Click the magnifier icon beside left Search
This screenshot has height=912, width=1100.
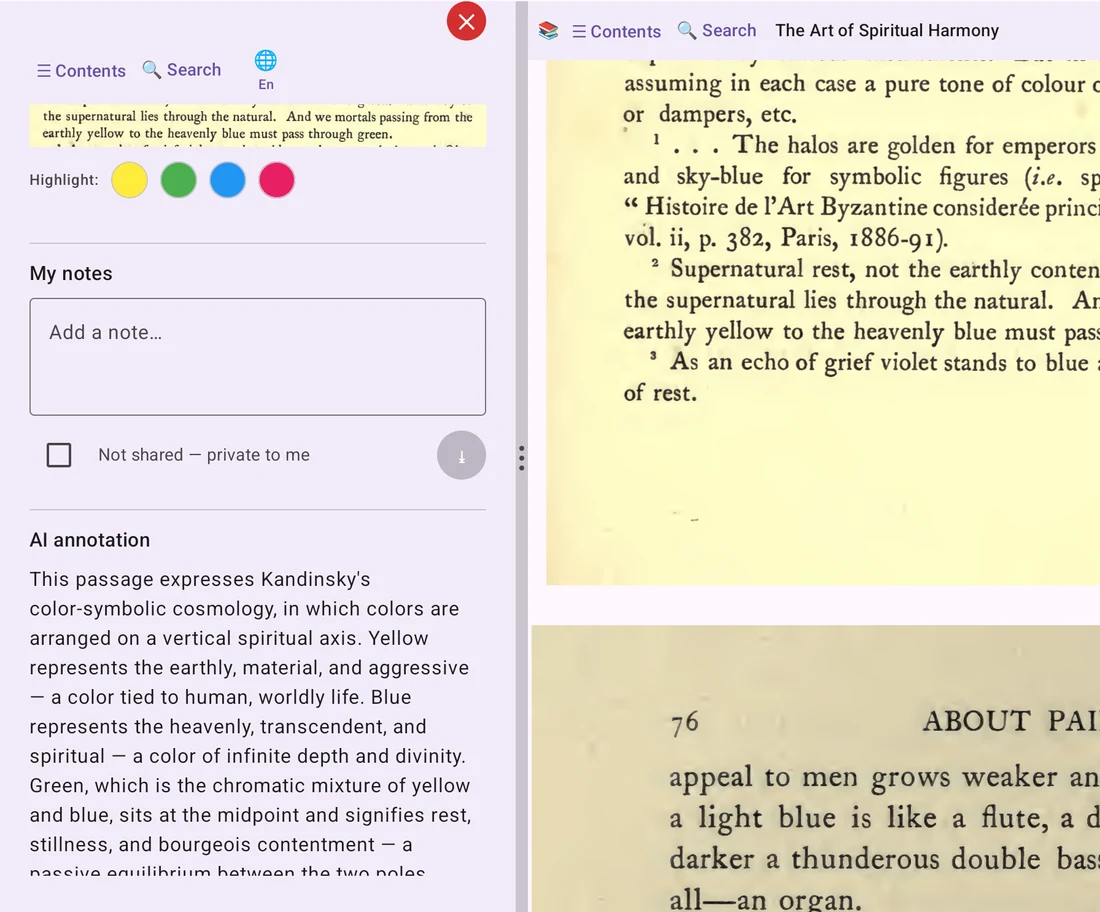[152, 69]
